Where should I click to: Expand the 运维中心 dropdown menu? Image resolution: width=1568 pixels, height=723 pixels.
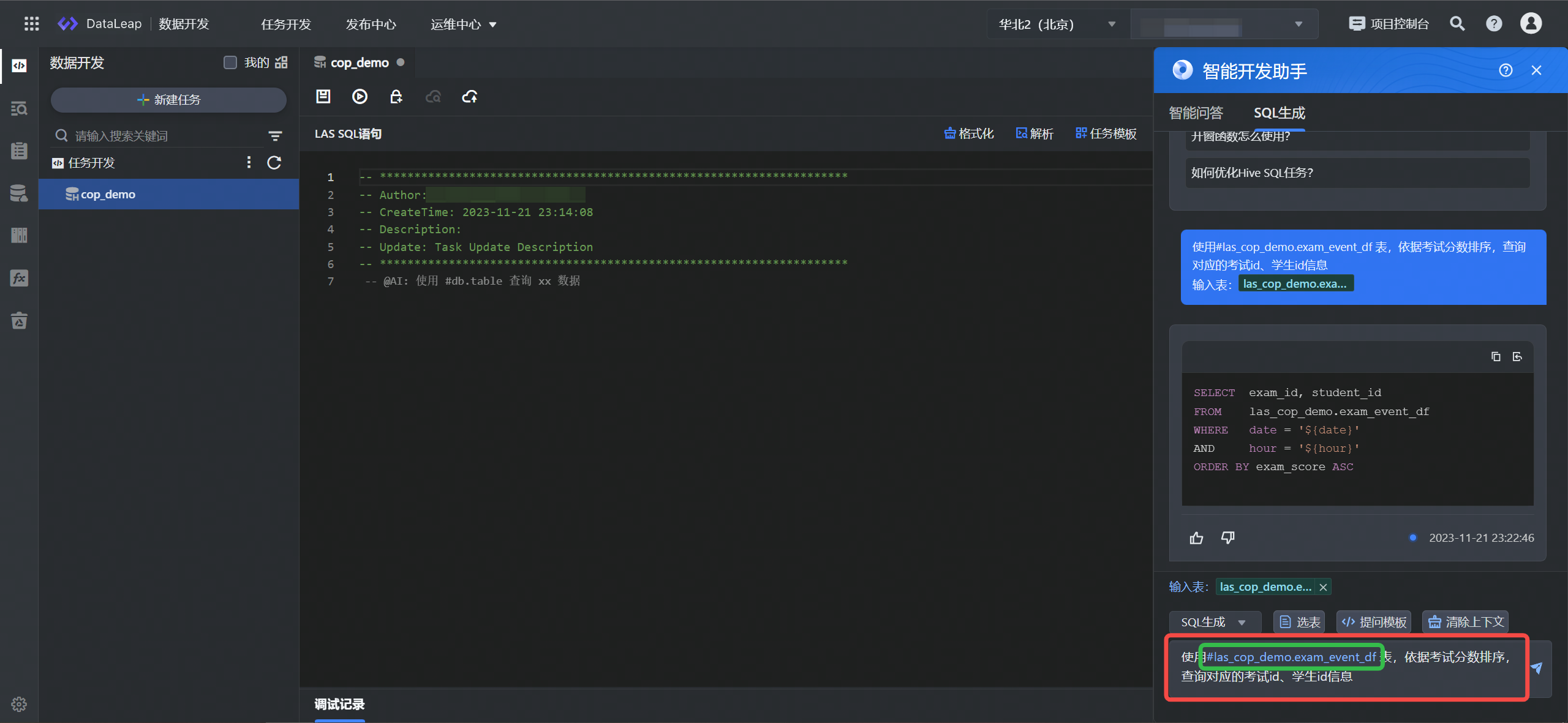tap(464, 24)
